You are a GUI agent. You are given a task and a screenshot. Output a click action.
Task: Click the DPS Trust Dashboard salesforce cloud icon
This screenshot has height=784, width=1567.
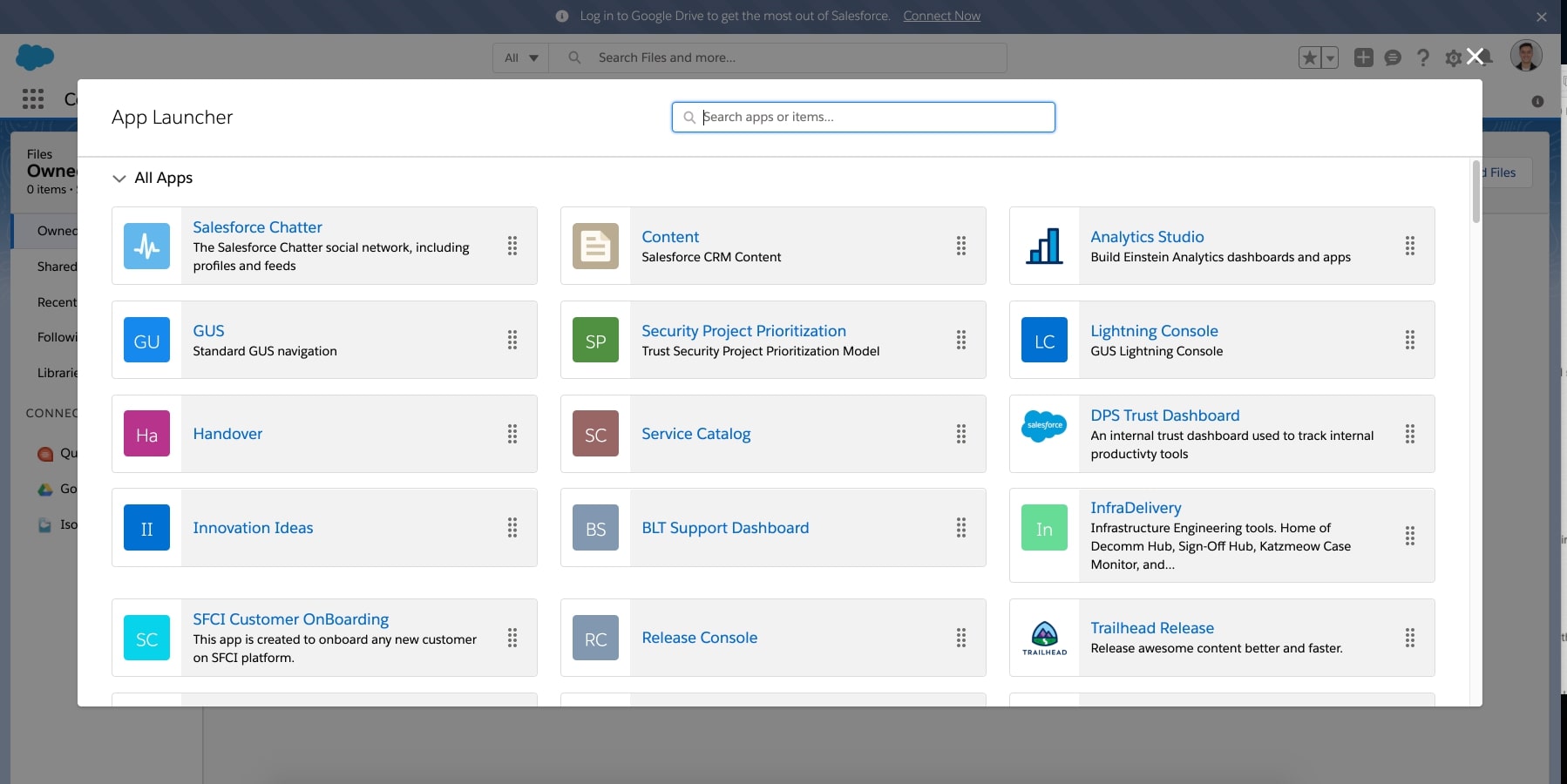point(1044,426)
